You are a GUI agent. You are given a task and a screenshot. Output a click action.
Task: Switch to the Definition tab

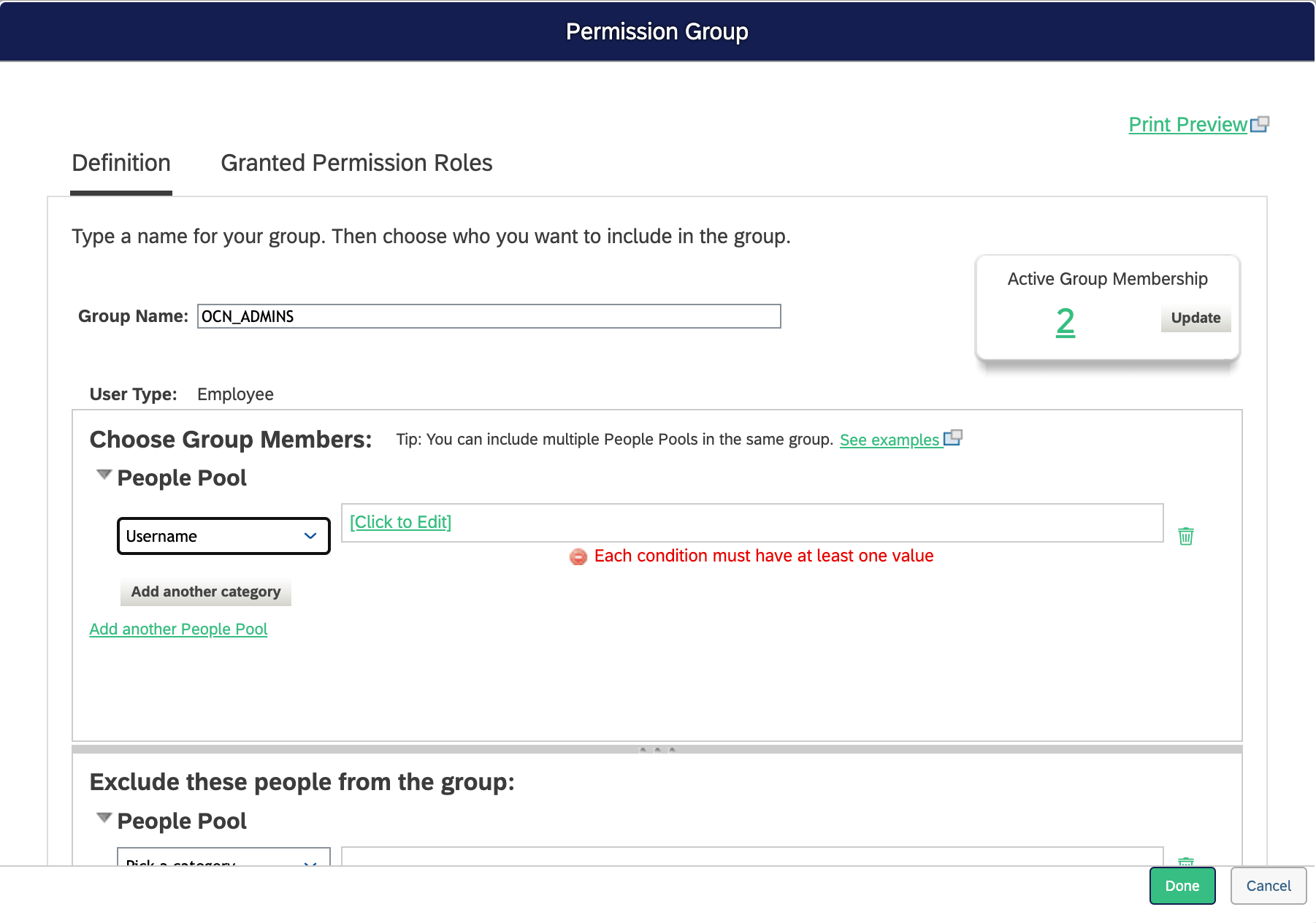tap(121, 163)
